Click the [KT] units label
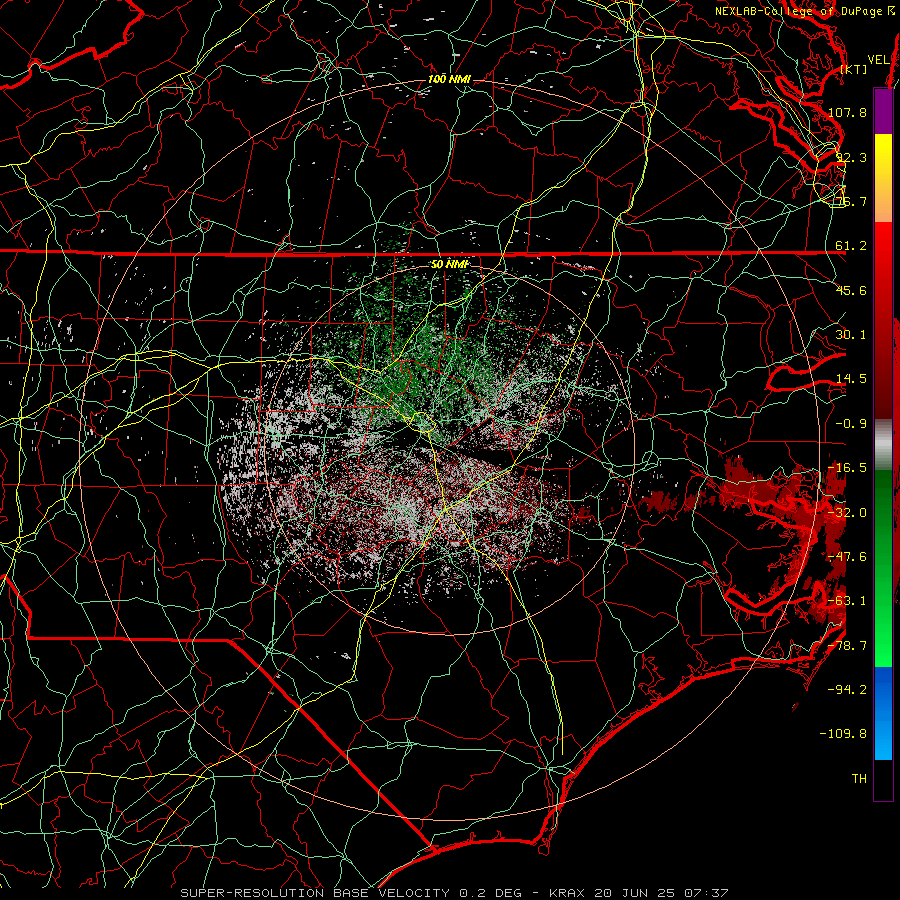Viewport: 900px width, 900px height. pos(853,69)
